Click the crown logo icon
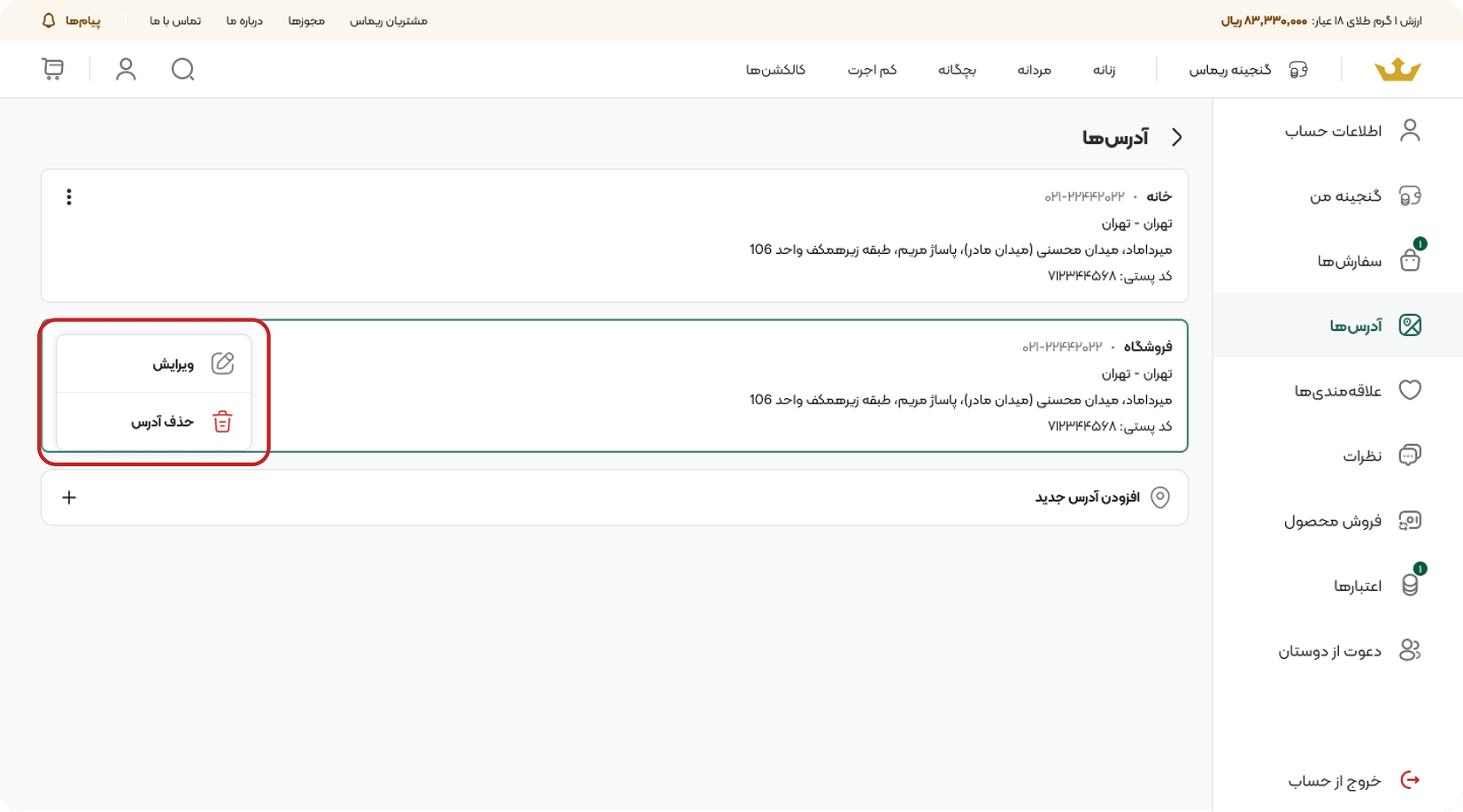Screen dimensions: 1463x812 1398,69
